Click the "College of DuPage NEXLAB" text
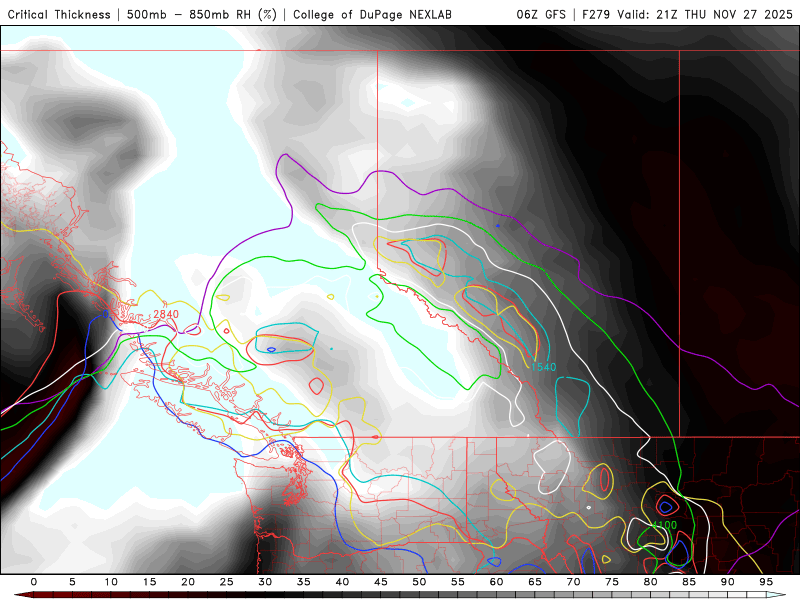This screenshot has height=600, width=800. (x=372, y=14)
